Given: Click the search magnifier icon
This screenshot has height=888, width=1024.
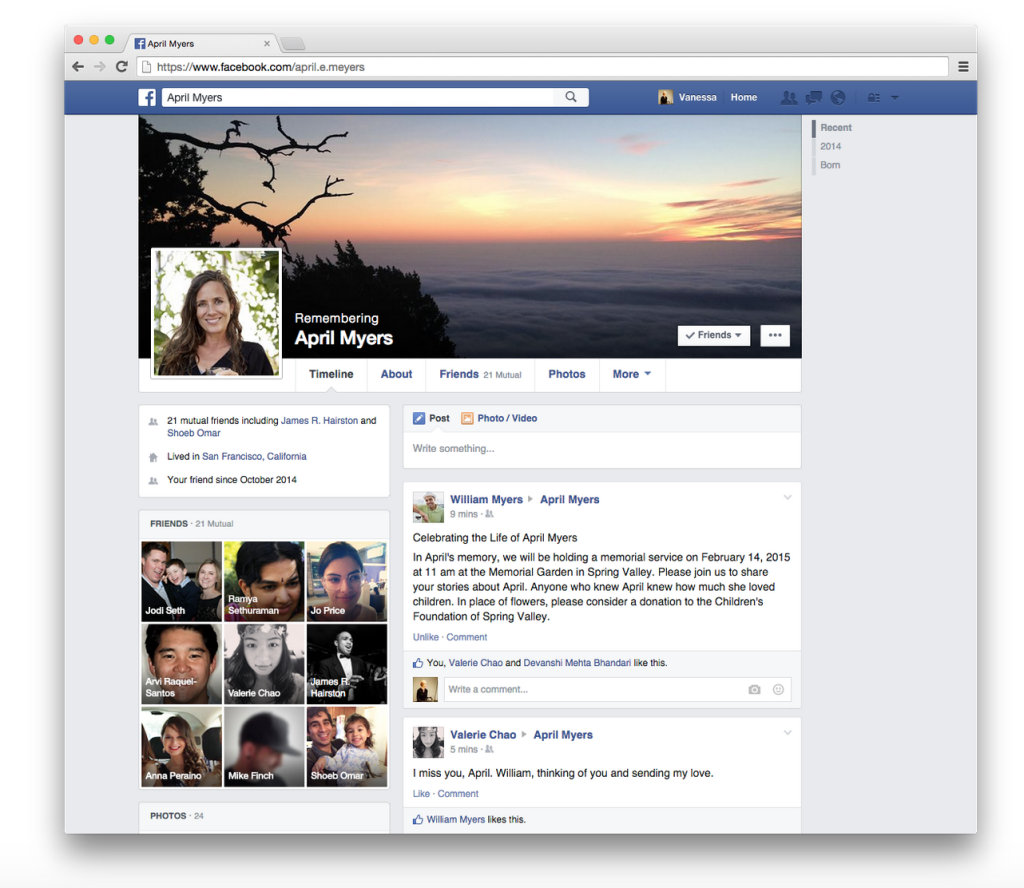Looking at the screenshot, I should pos(571,97).
